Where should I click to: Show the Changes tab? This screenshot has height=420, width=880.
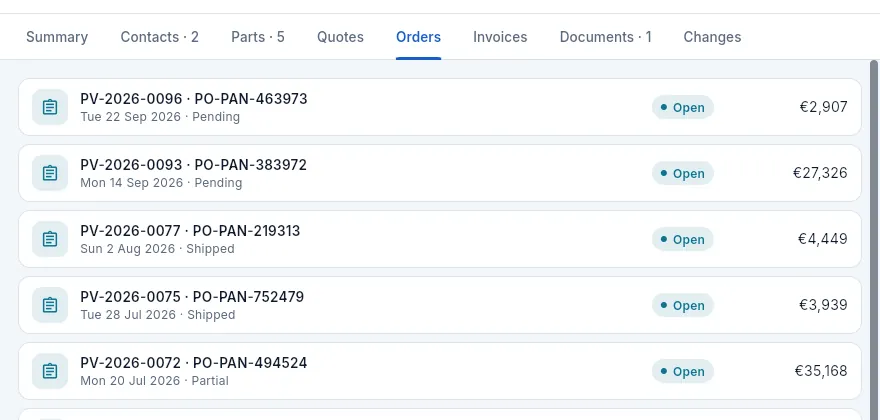tap(712, 37)
